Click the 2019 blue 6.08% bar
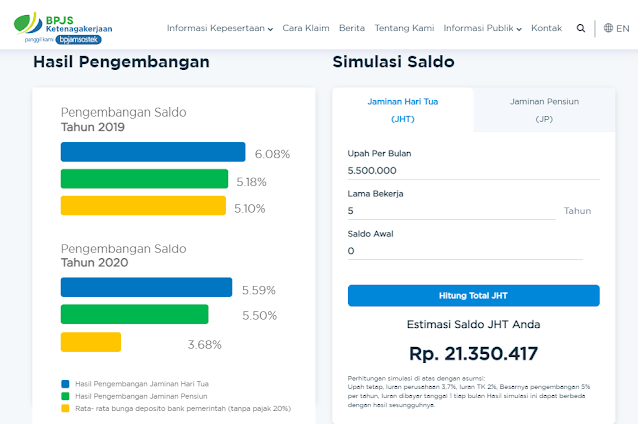Viewport: 640px width, 424px height. (153, 152)
